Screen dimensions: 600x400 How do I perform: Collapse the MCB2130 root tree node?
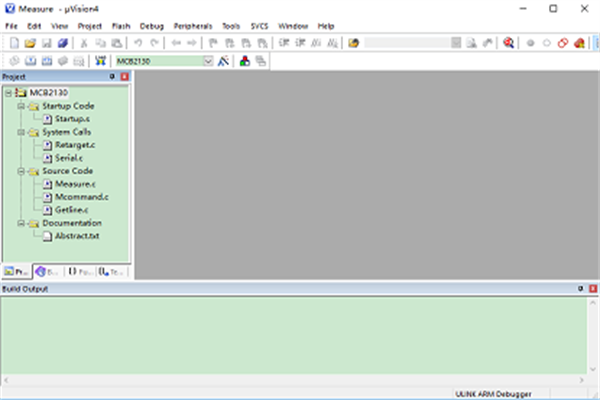8,93
